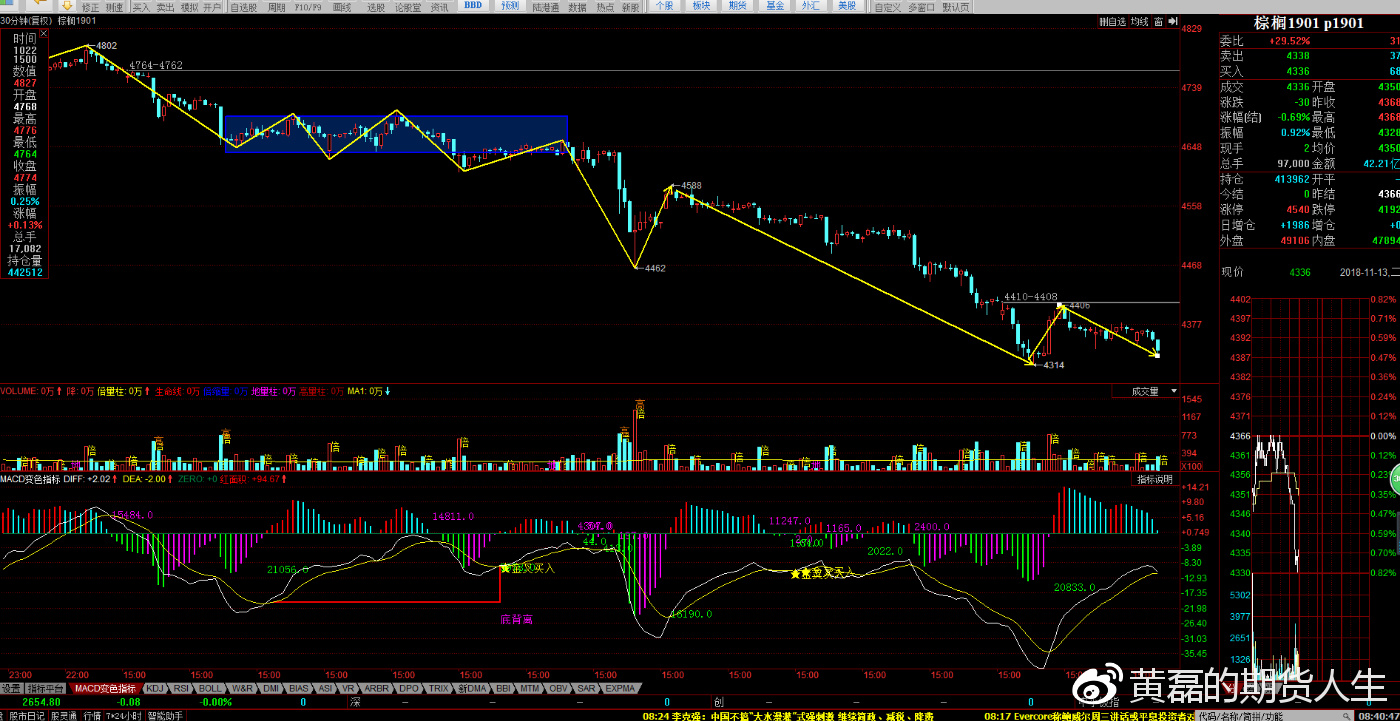1400x721 pixels.
Task: Click the 4314 low price marker
Action: click(1053, 366)
